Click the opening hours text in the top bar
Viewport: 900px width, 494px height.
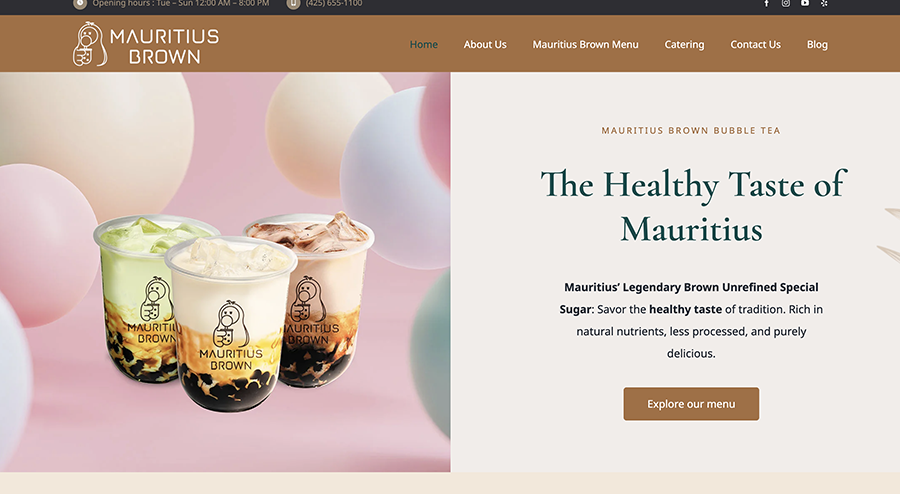tap(181, 3)
